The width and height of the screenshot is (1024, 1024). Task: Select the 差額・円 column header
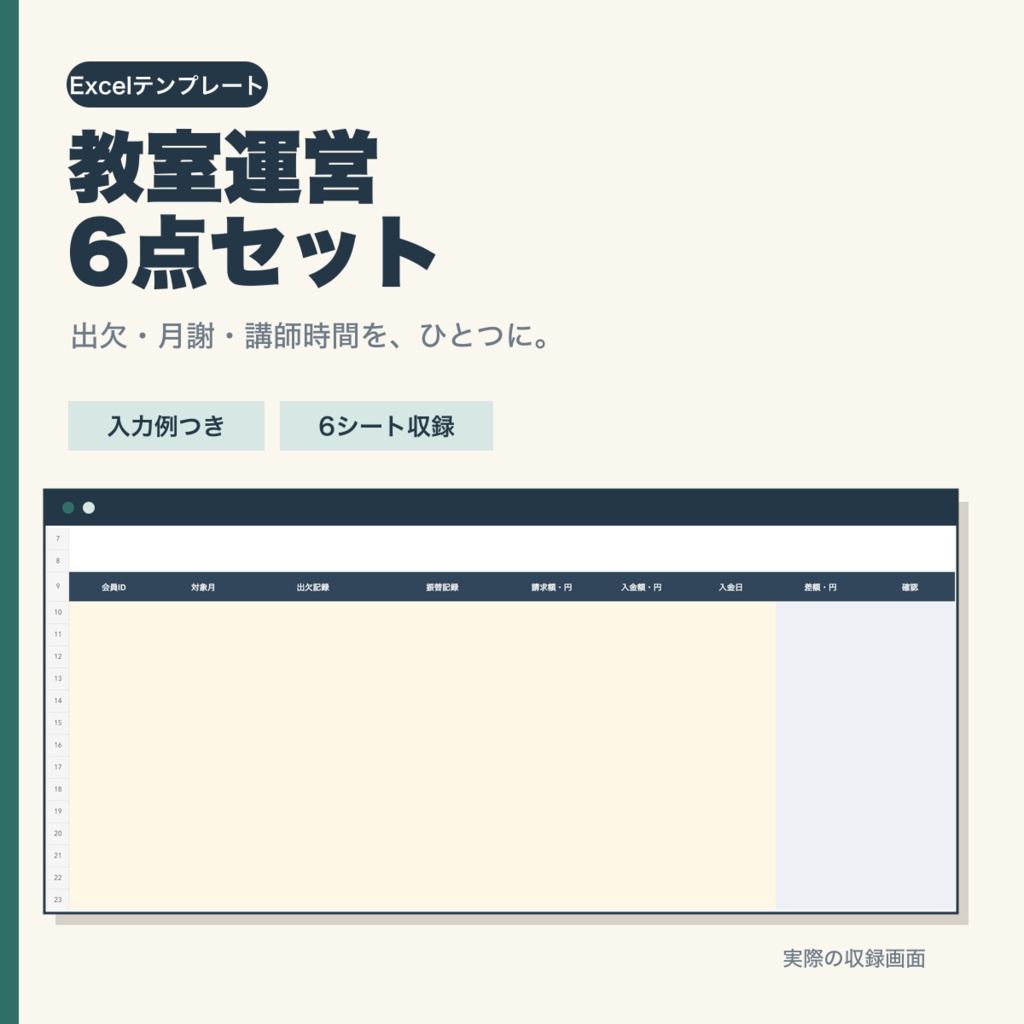[x=820, y=587]
